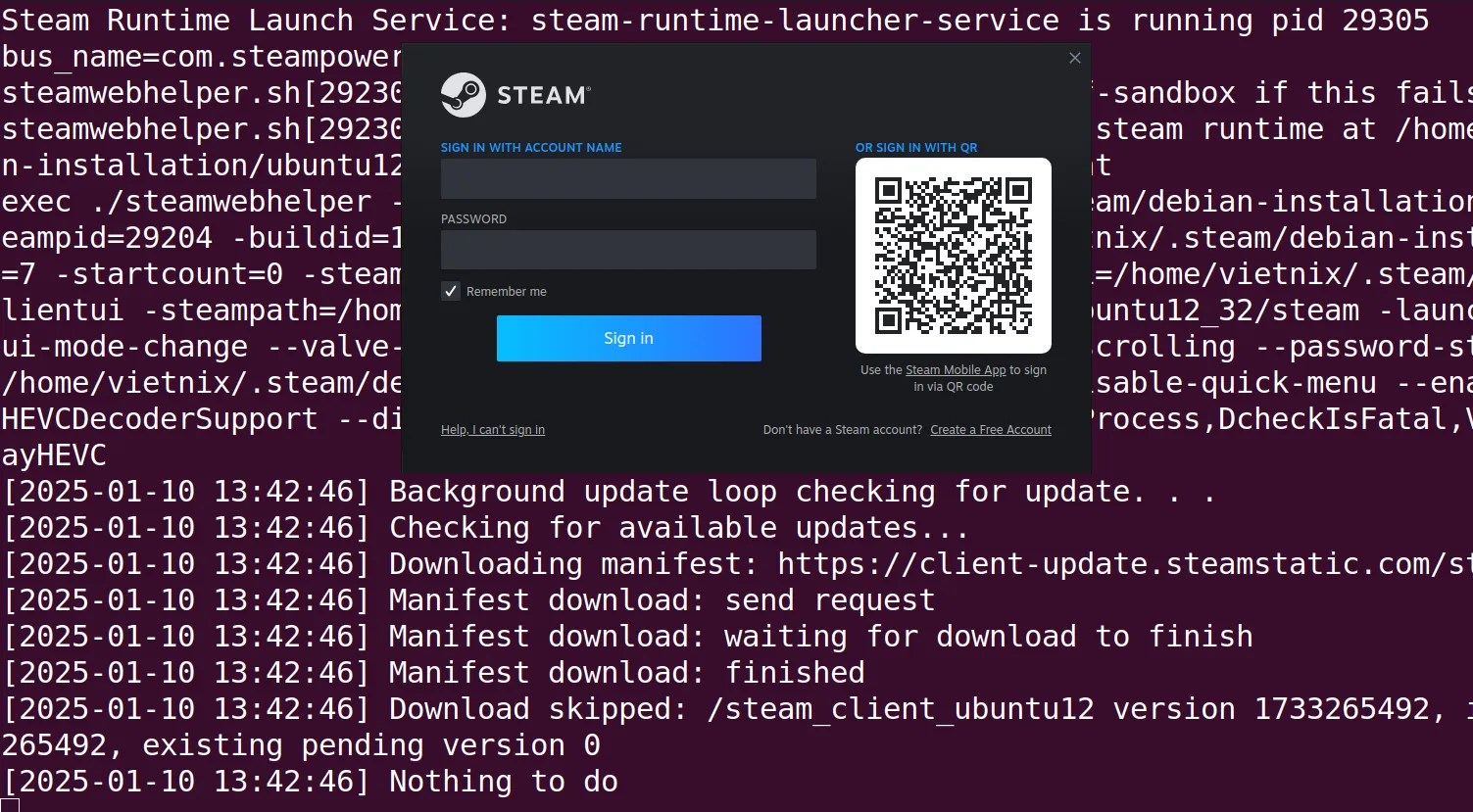The image size is (1473, 812).
Task: Click the Steam logo icon
Action: tap(463, 95)
